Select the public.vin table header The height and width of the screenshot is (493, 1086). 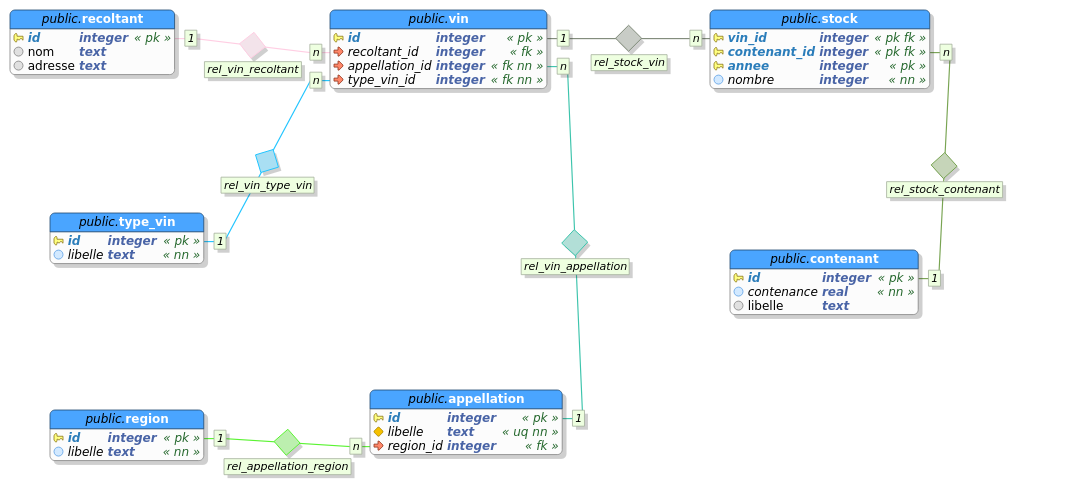pyautogui.click(x=438, y=19)
